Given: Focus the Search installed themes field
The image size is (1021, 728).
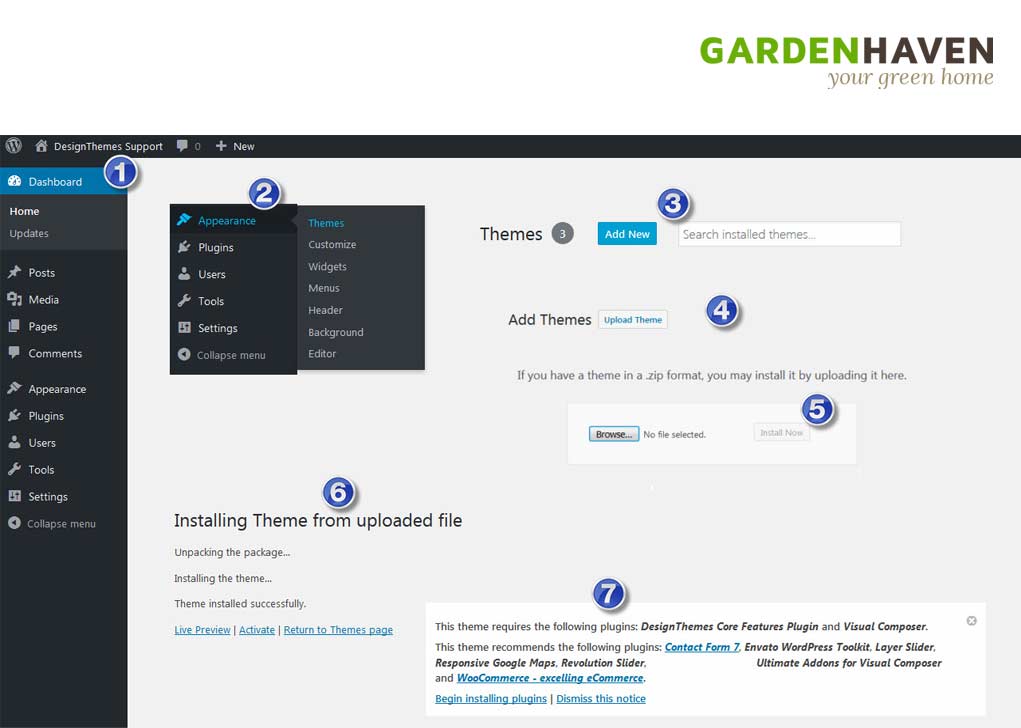Looking at the screenshot, I should 789,234.
